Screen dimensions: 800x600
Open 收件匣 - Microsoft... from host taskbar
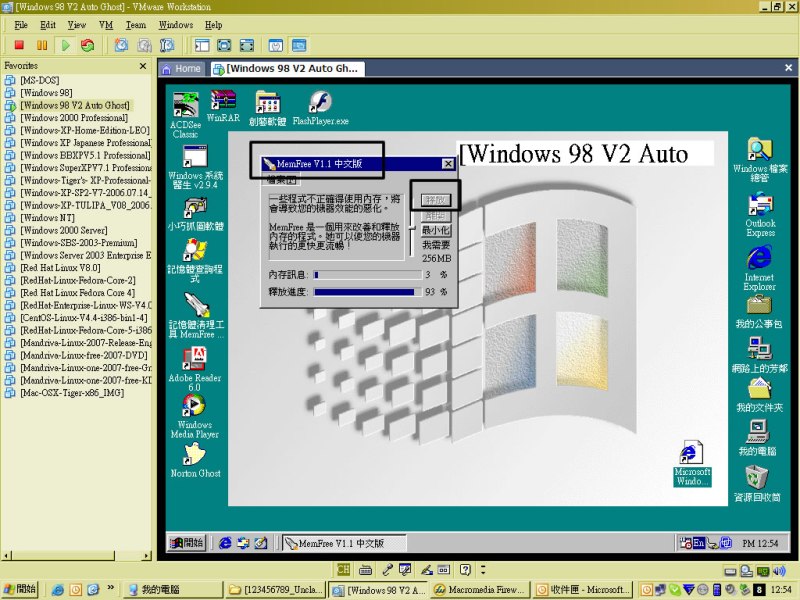tap(584, 590)
